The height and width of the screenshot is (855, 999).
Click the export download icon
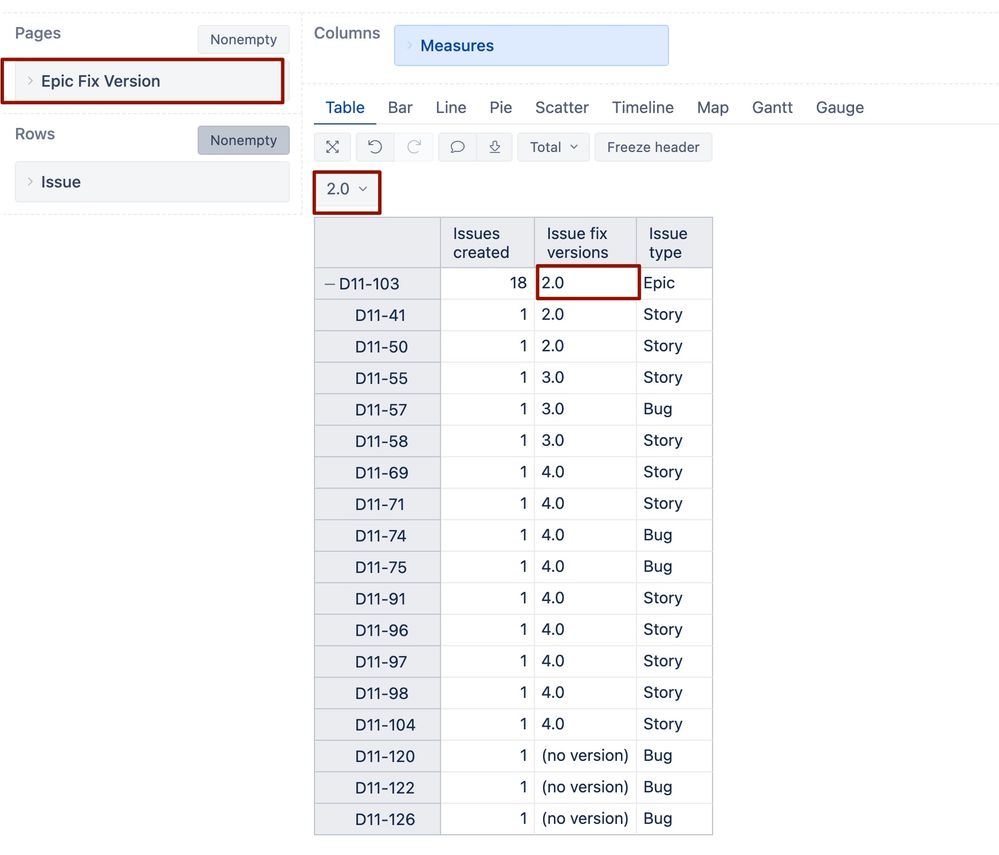pyautogui.click(x=494, y=147)
